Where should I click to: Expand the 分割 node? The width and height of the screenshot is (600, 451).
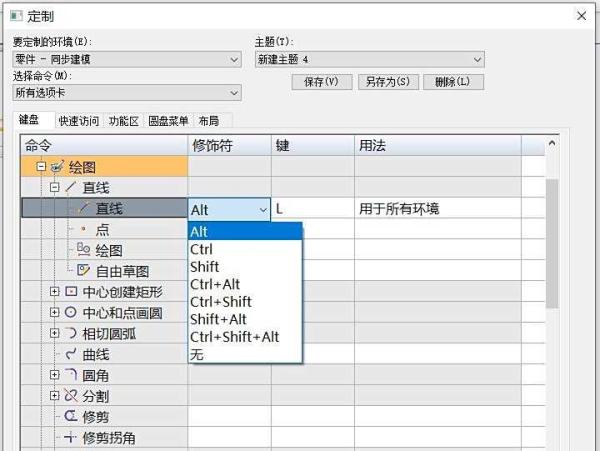coord(55,395)
